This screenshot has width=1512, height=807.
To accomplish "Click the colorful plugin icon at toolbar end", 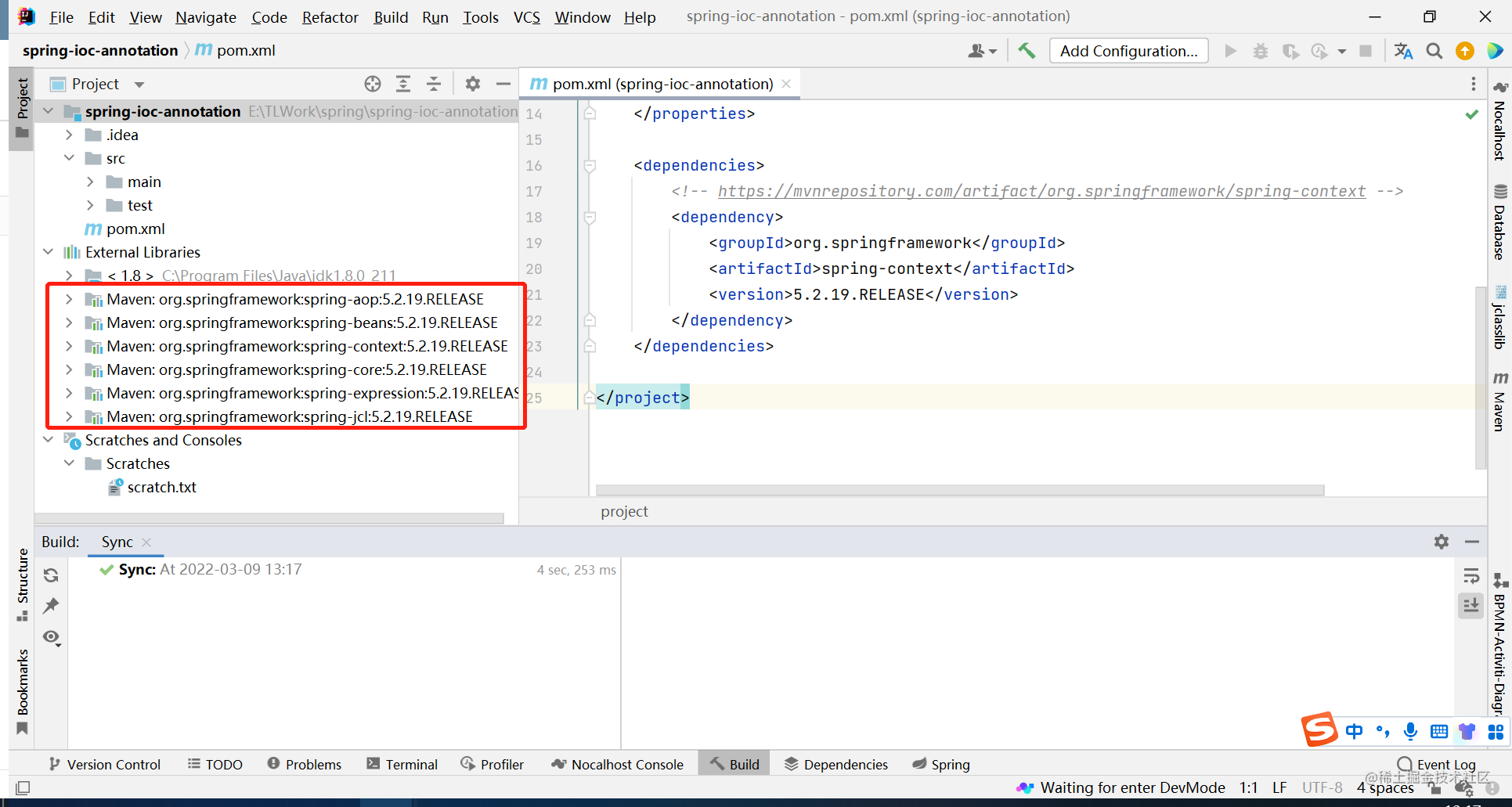I will pos(1495,51).
